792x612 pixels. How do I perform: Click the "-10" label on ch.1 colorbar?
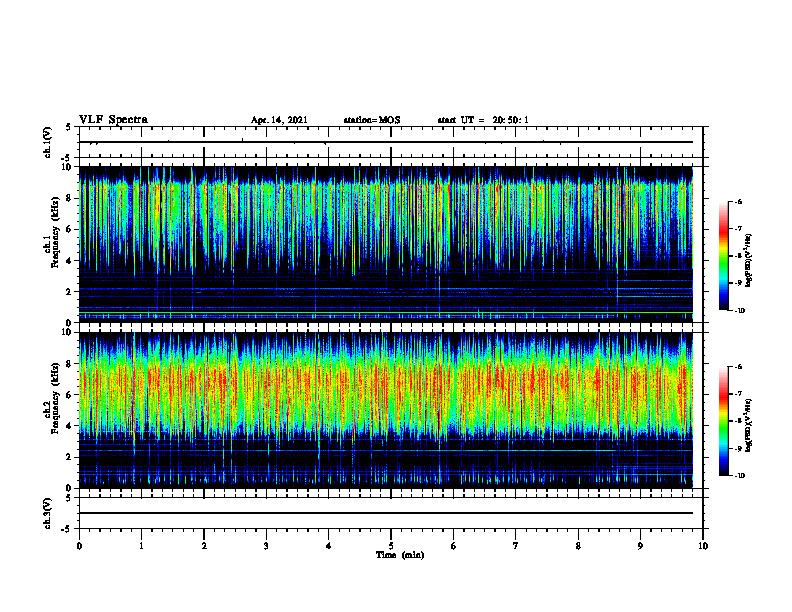point(739,311)
